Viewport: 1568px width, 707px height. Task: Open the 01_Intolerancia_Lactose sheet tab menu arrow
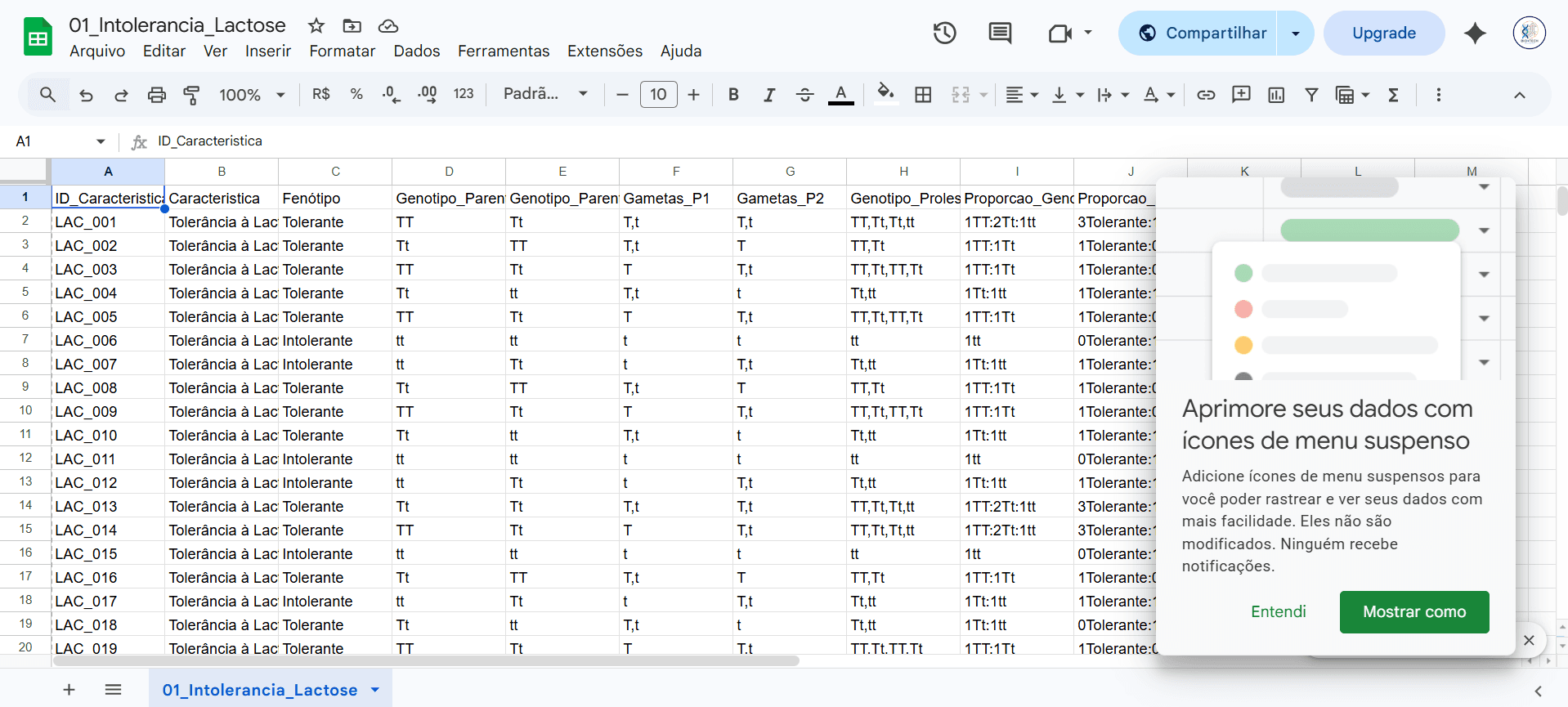pos(375,690)
